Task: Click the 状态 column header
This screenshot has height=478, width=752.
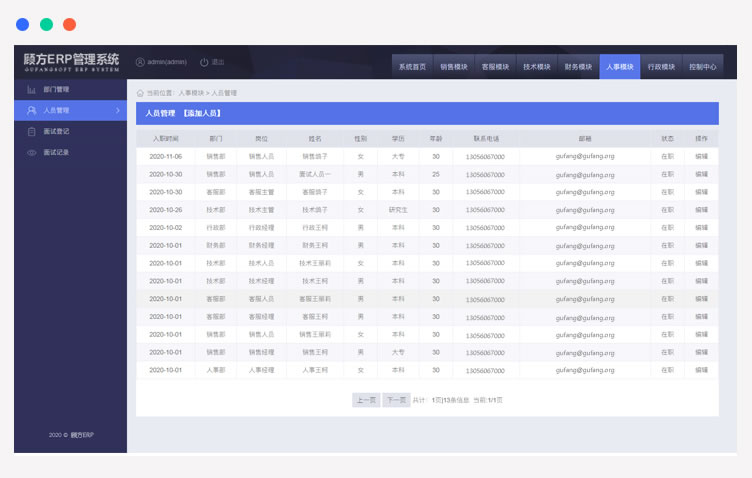Action: click(668, 139)
